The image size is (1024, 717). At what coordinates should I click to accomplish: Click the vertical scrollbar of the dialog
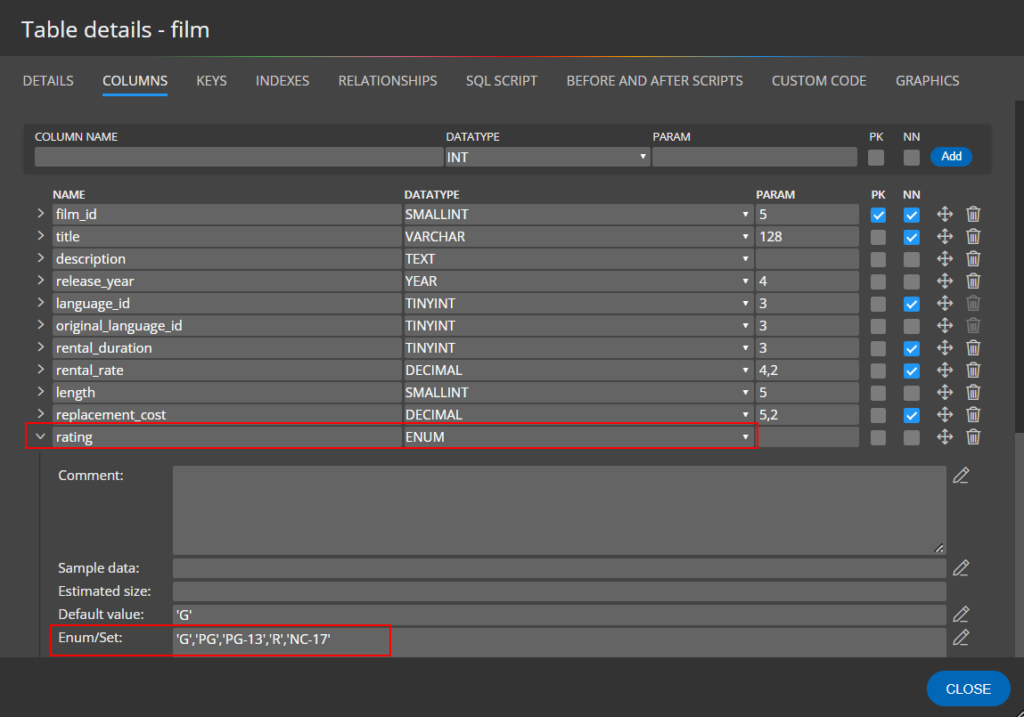coord(1019,267)
